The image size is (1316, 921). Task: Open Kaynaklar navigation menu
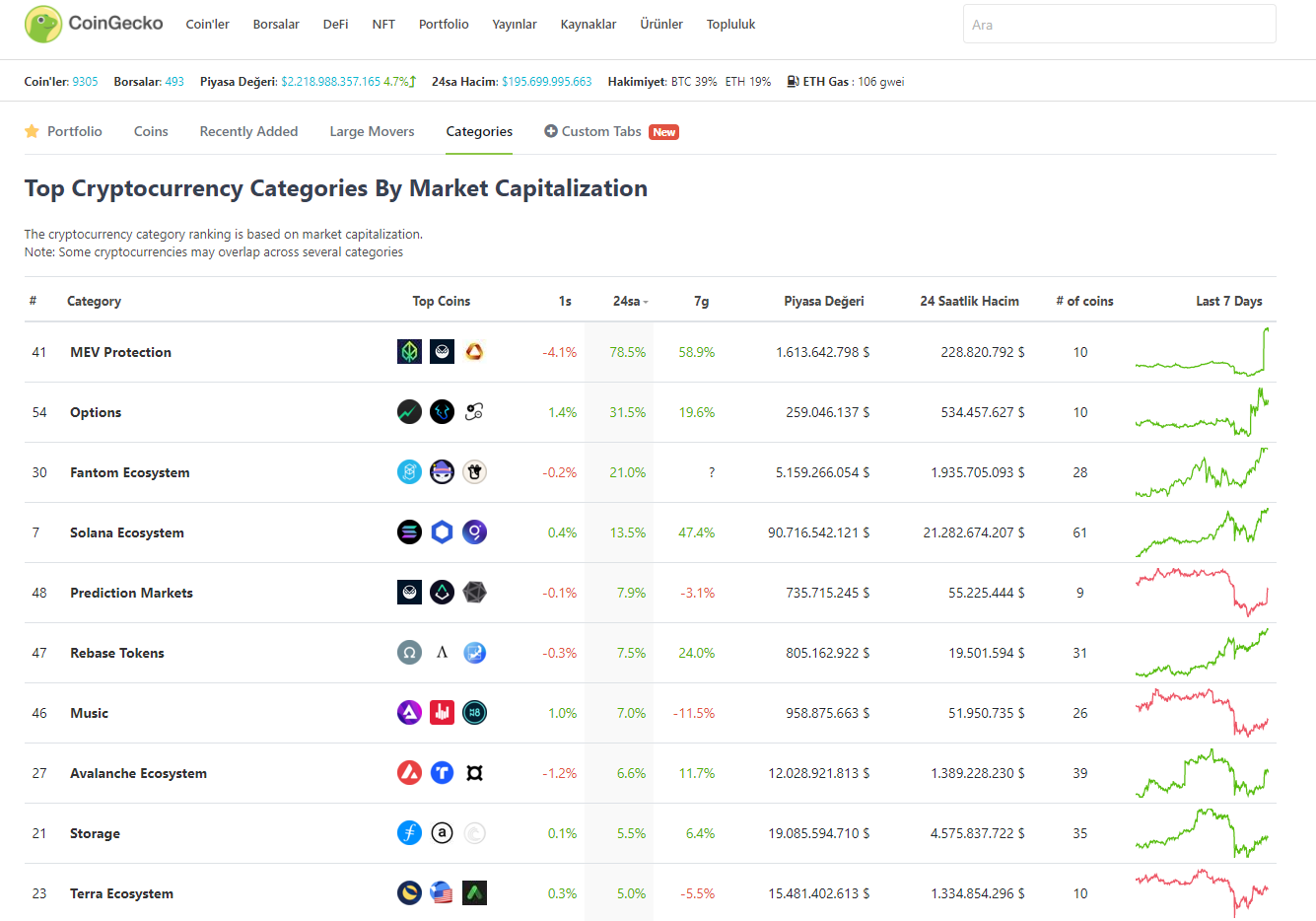click(588, 25)
